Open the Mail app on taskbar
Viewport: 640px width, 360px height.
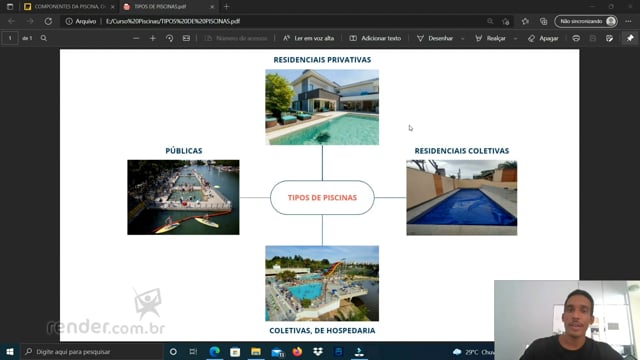click(277, 351)
